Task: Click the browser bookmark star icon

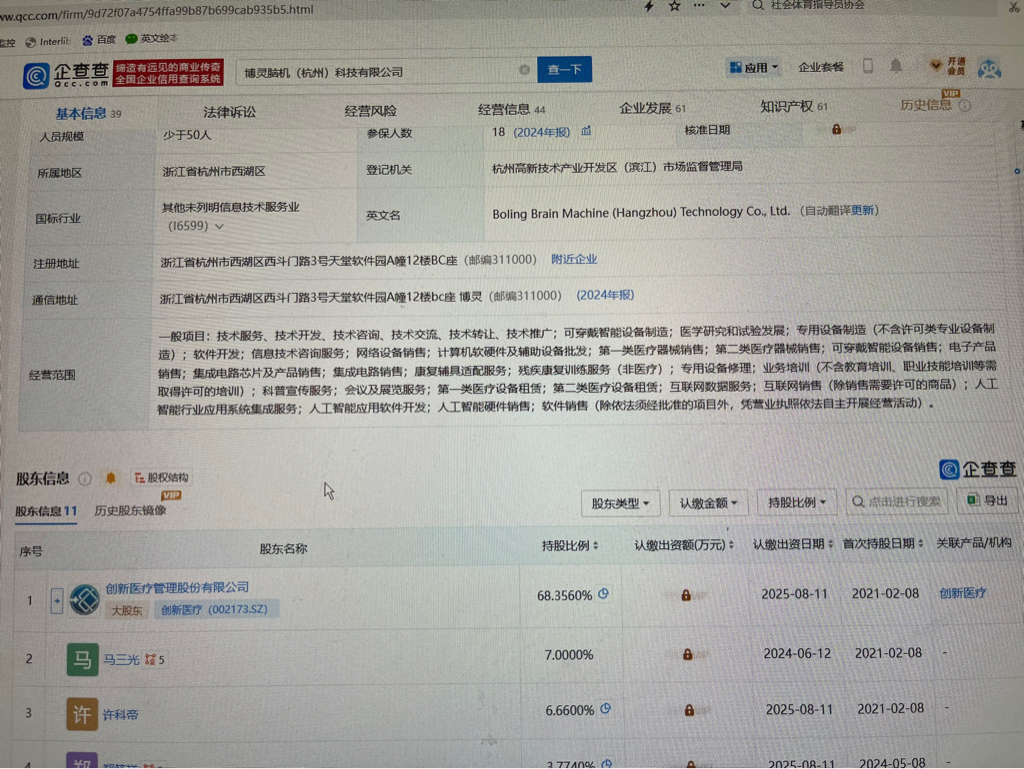Action: click(675, 6)
